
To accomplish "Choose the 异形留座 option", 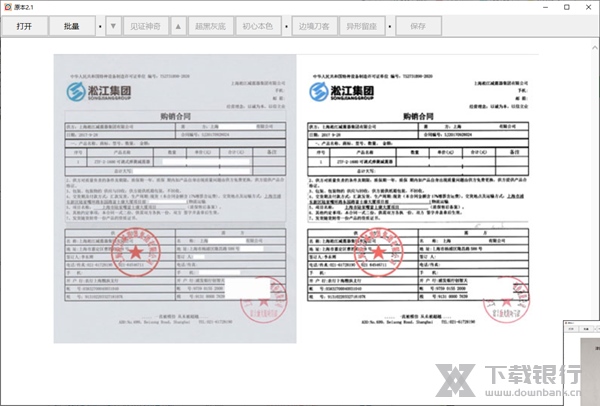I will (x=362, y=26).
